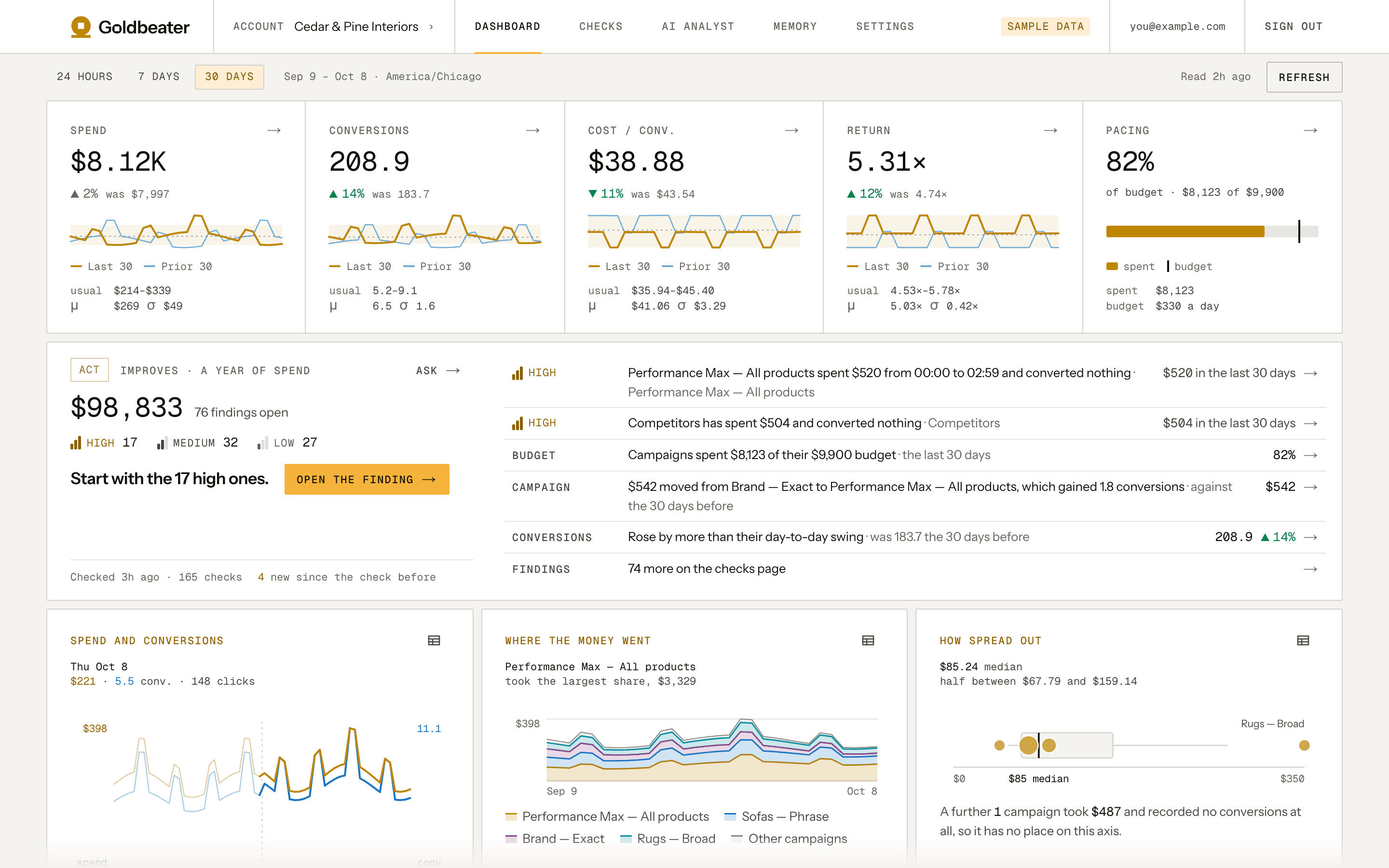Show table view for How Spread Out
Image resolution: width=1389 pixels, height=868 pixels.
point(1303,641)
